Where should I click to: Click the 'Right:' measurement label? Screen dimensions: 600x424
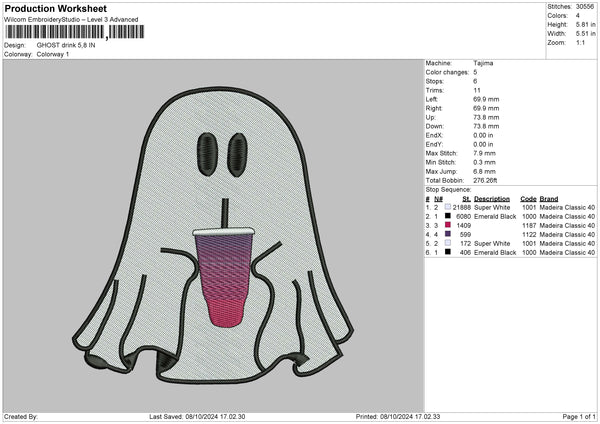[x=434, y=108]
